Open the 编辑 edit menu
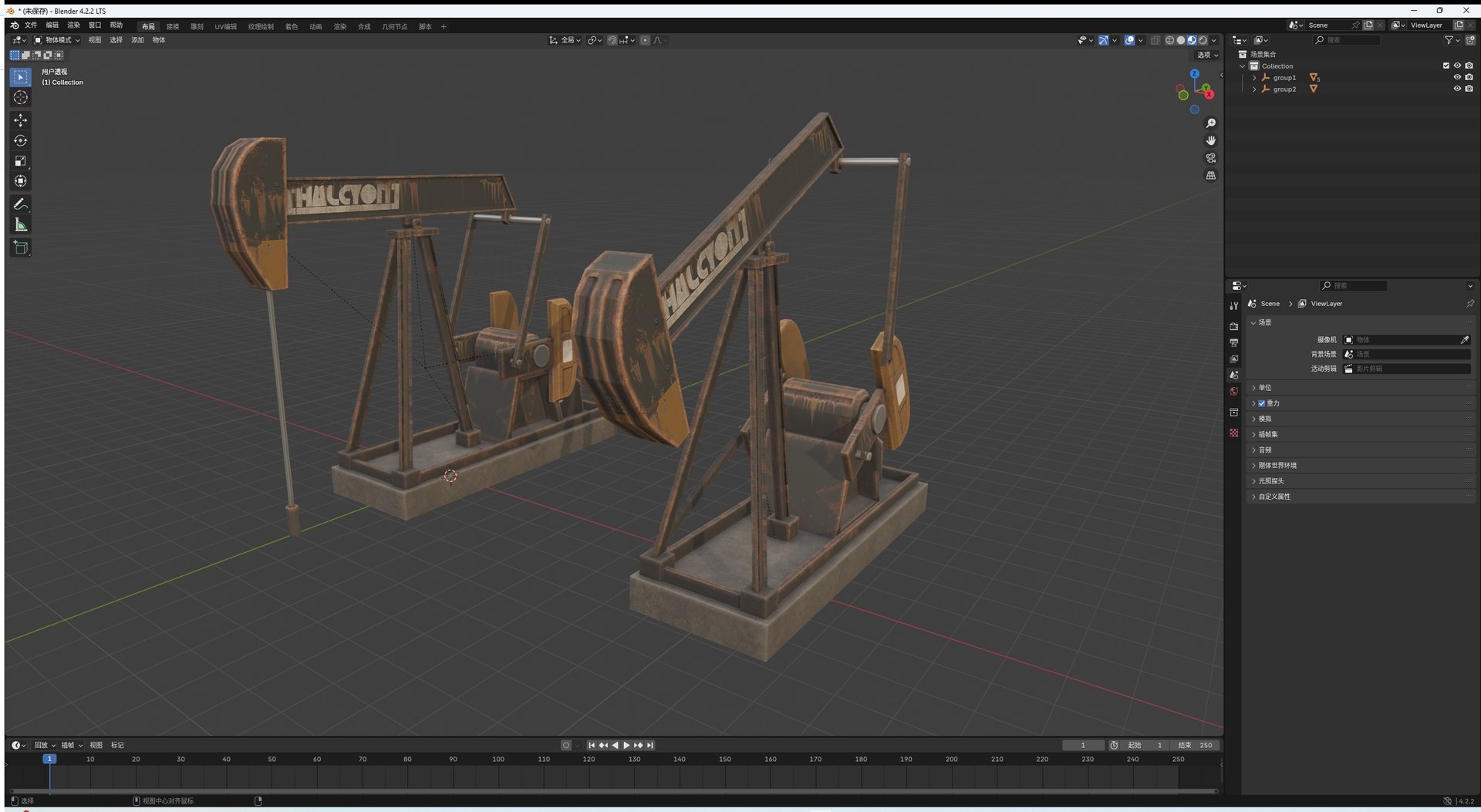The width and height of the screenshot is (1481, 812). click(x=52, y=25)
